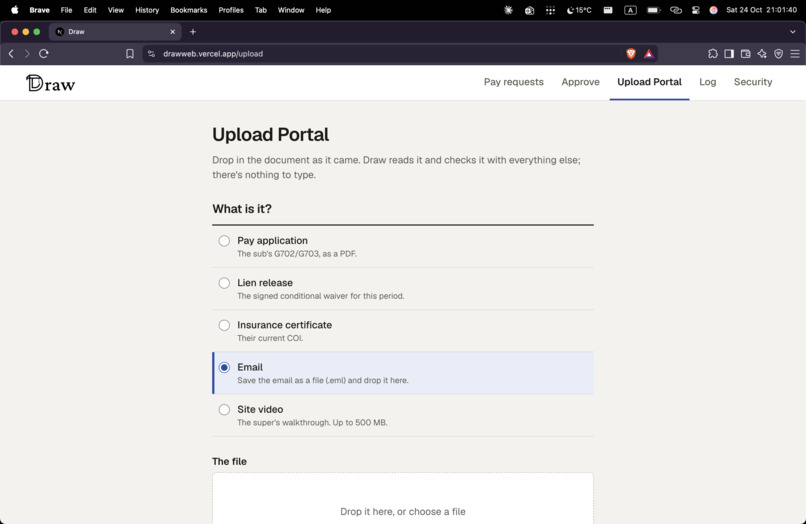Image resolution: width=806 pixels, height=524 pixels.
Task: Click the weather 15°C menu bar item
Action: (x=579, y=10)
